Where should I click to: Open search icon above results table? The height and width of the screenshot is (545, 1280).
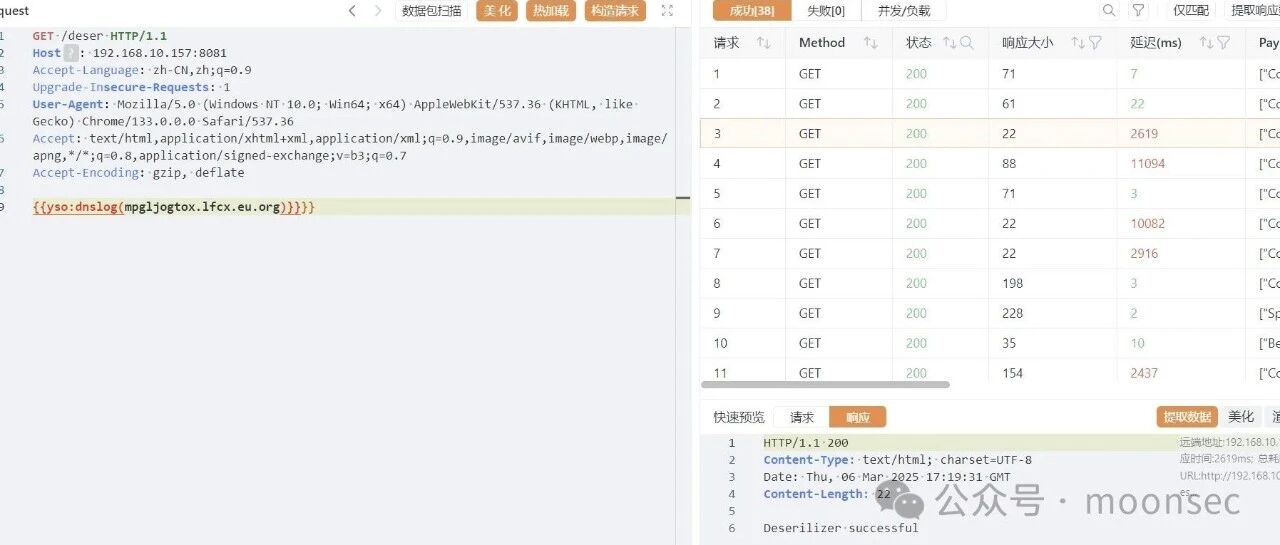pyautogui.click(x=1109, y=11)
